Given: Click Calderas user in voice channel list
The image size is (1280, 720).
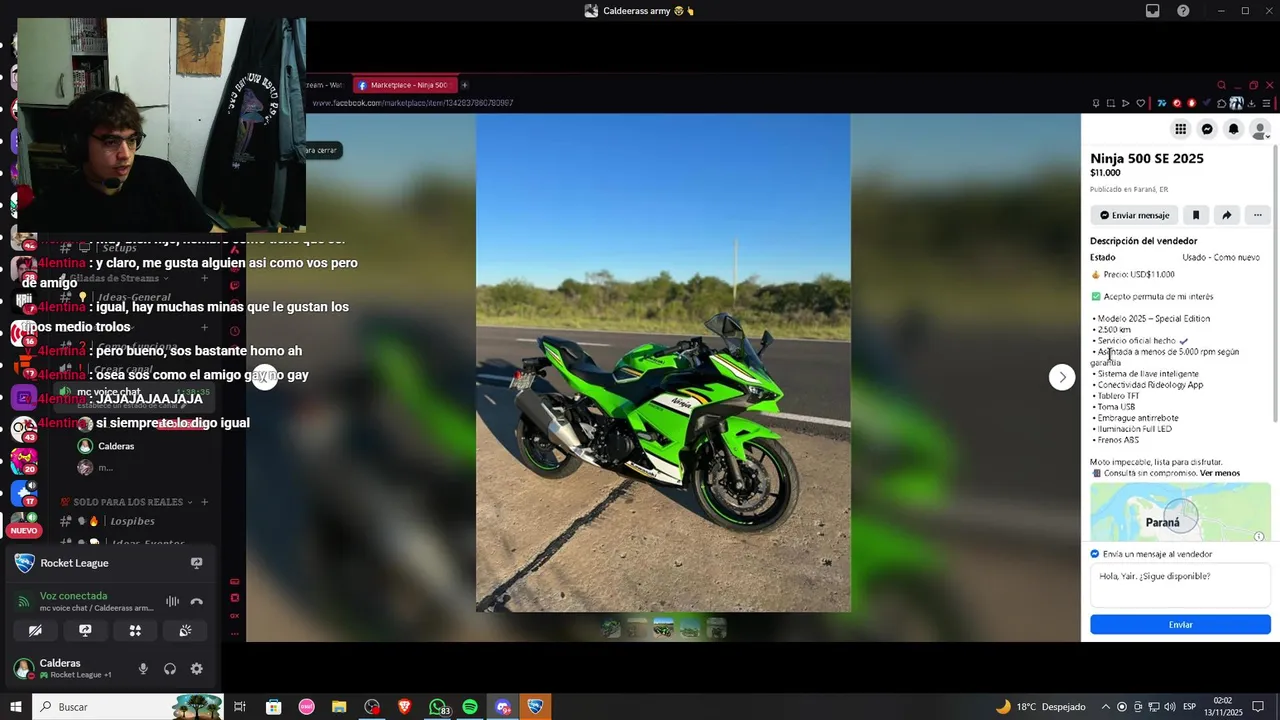Looking at the screenshot, I should 116,446.
